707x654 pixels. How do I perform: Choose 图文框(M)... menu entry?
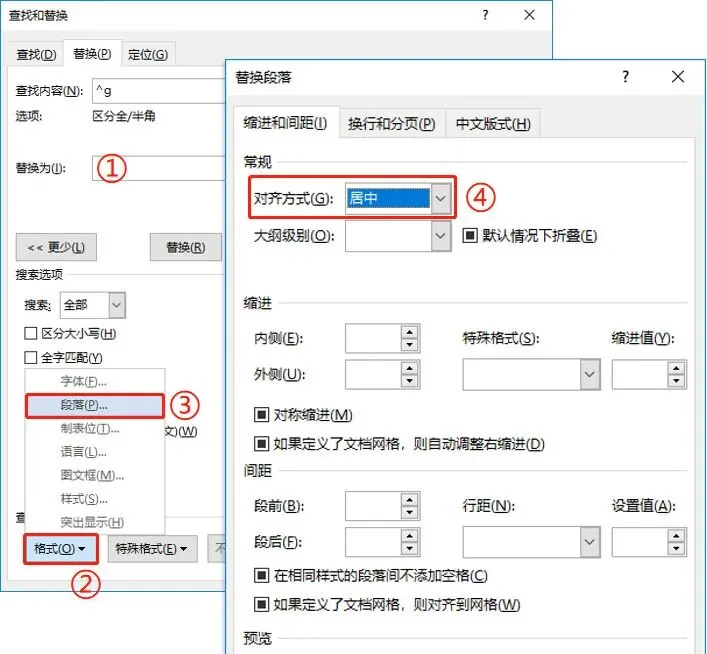95,475
